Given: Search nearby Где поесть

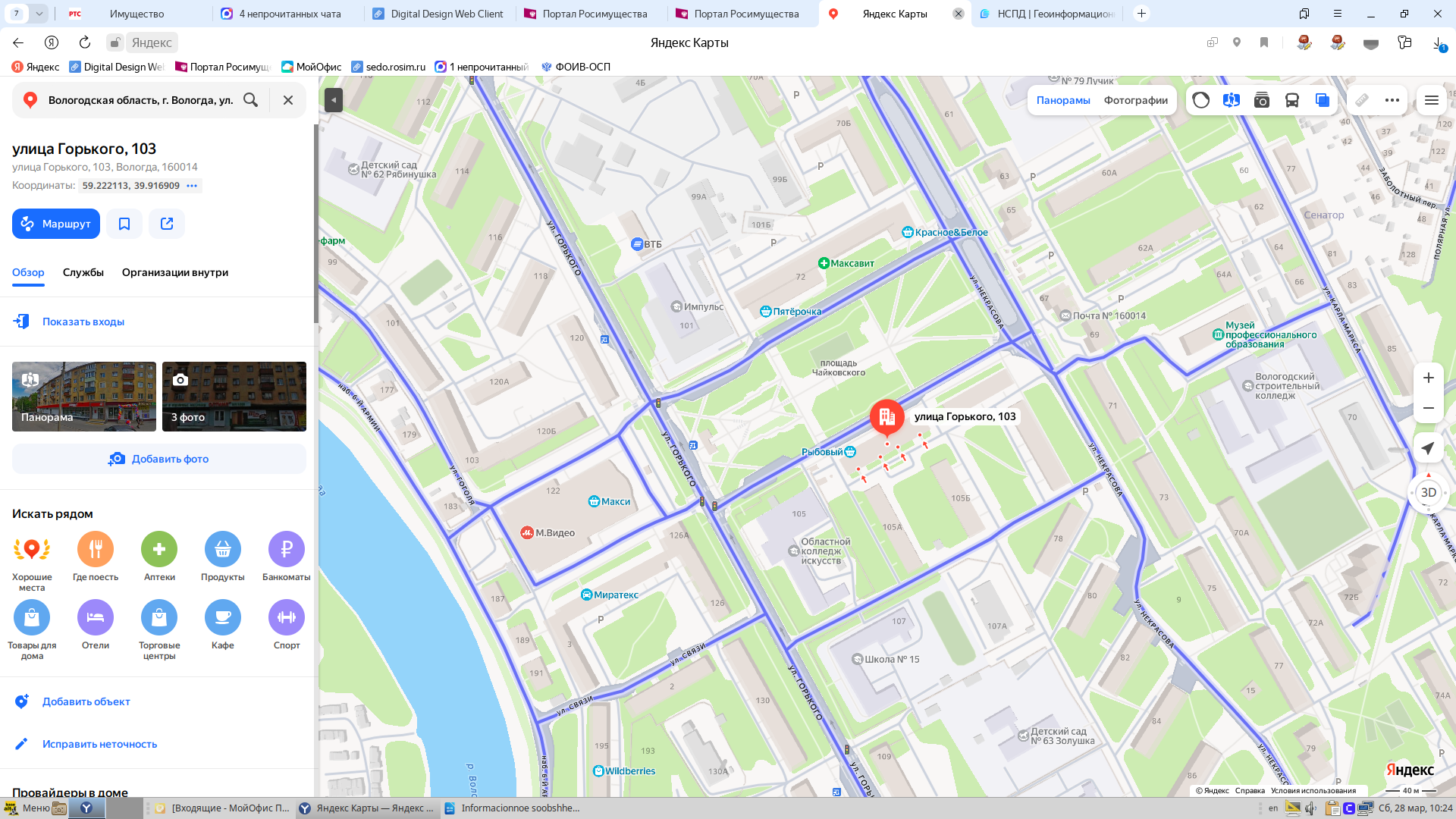Looking at the screenshot, I should [96, 556].
